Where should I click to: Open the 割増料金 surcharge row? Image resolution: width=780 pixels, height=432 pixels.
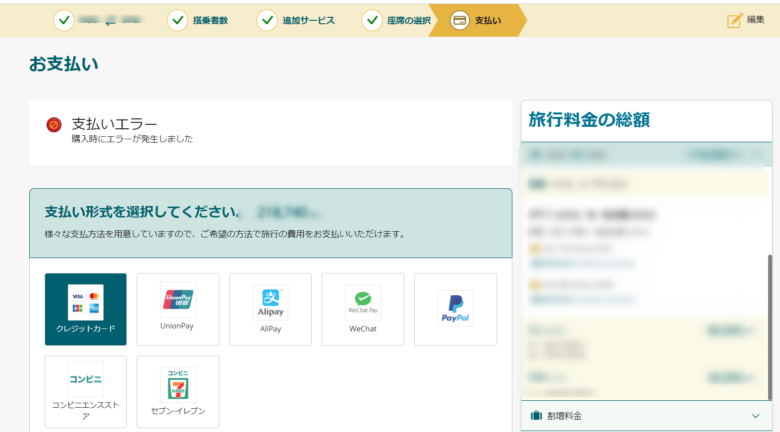pos(640,415)
